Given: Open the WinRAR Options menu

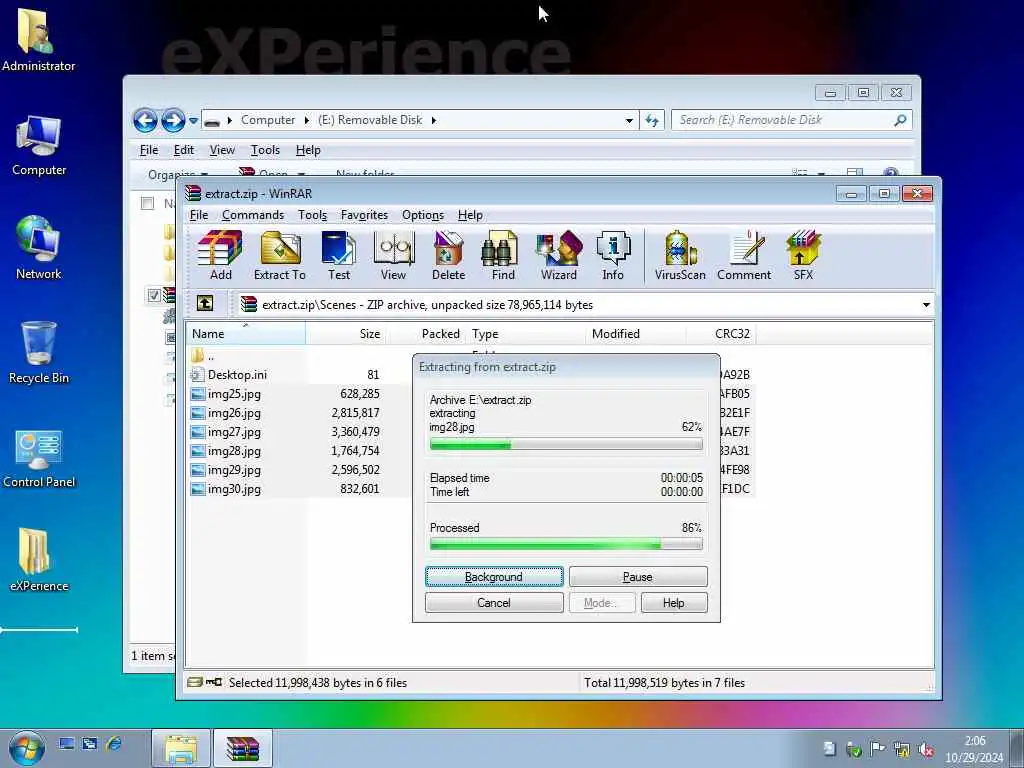Looking at the screenshot, I should [423, 215].
